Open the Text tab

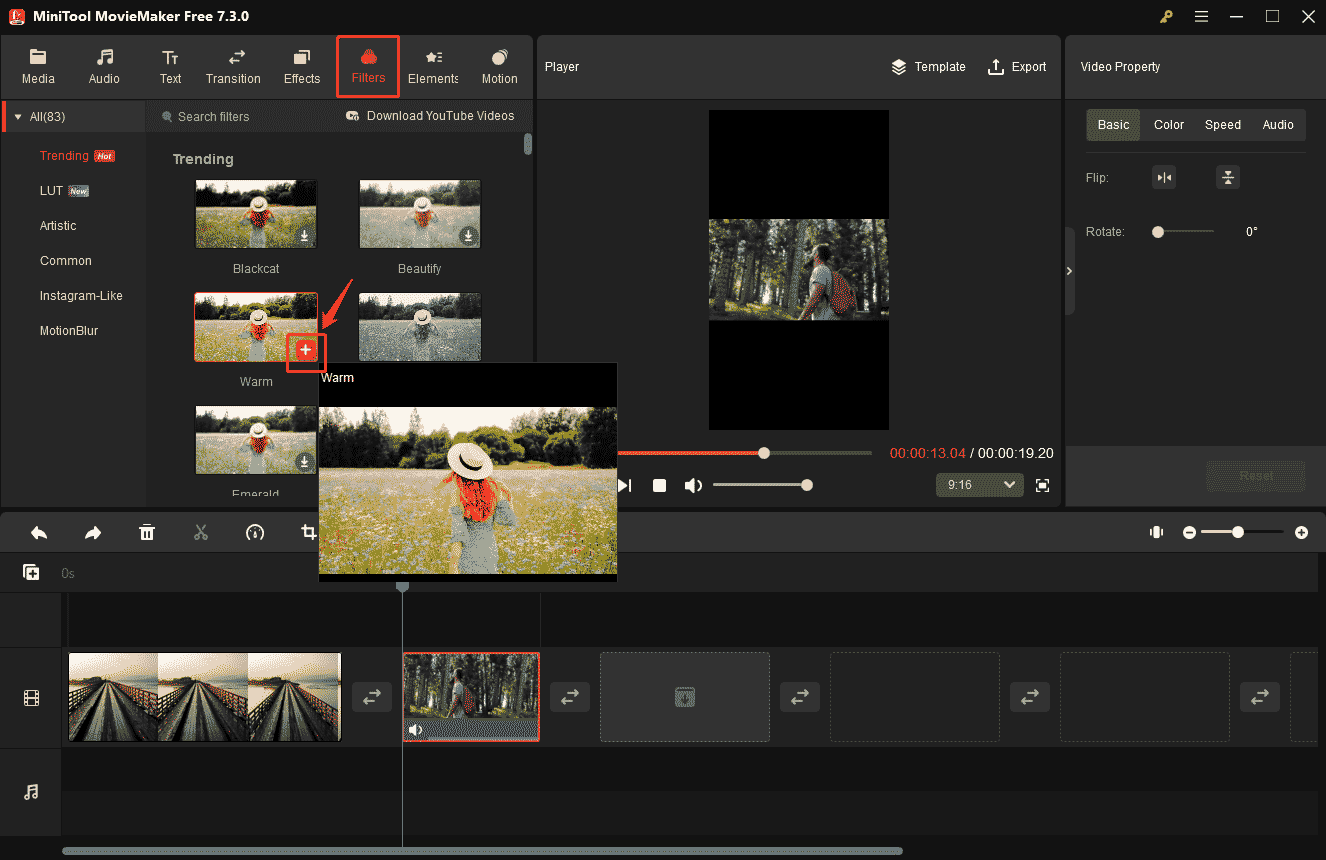pyautogui.click(x=171, y=67)
